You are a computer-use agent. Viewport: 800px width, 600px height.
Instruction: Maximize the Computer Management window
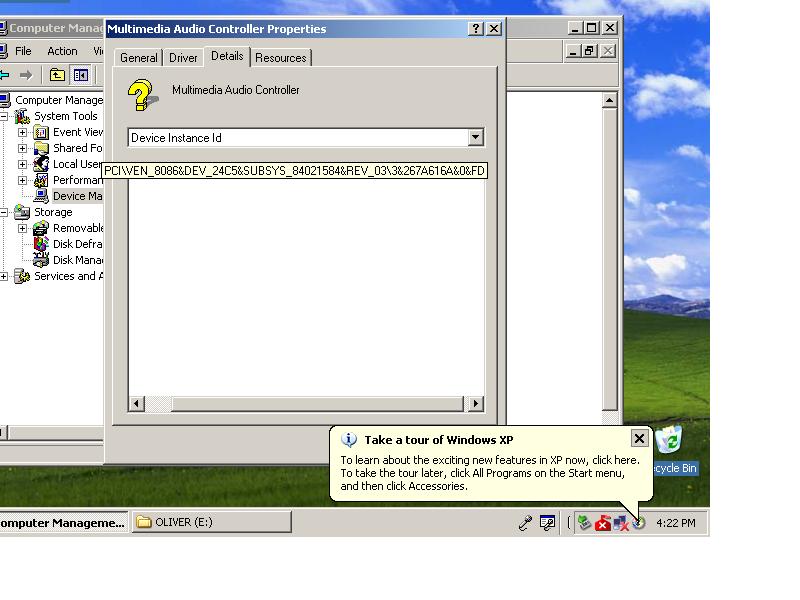tap(592, 28)
